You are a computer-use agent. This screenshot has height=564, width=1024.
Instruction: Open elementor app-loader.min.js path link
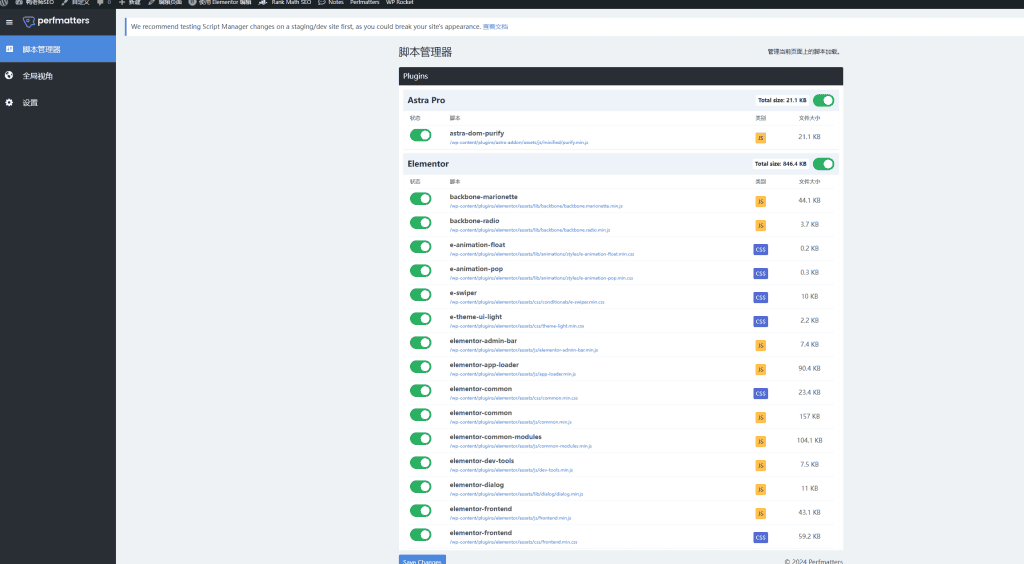point(512,374)
